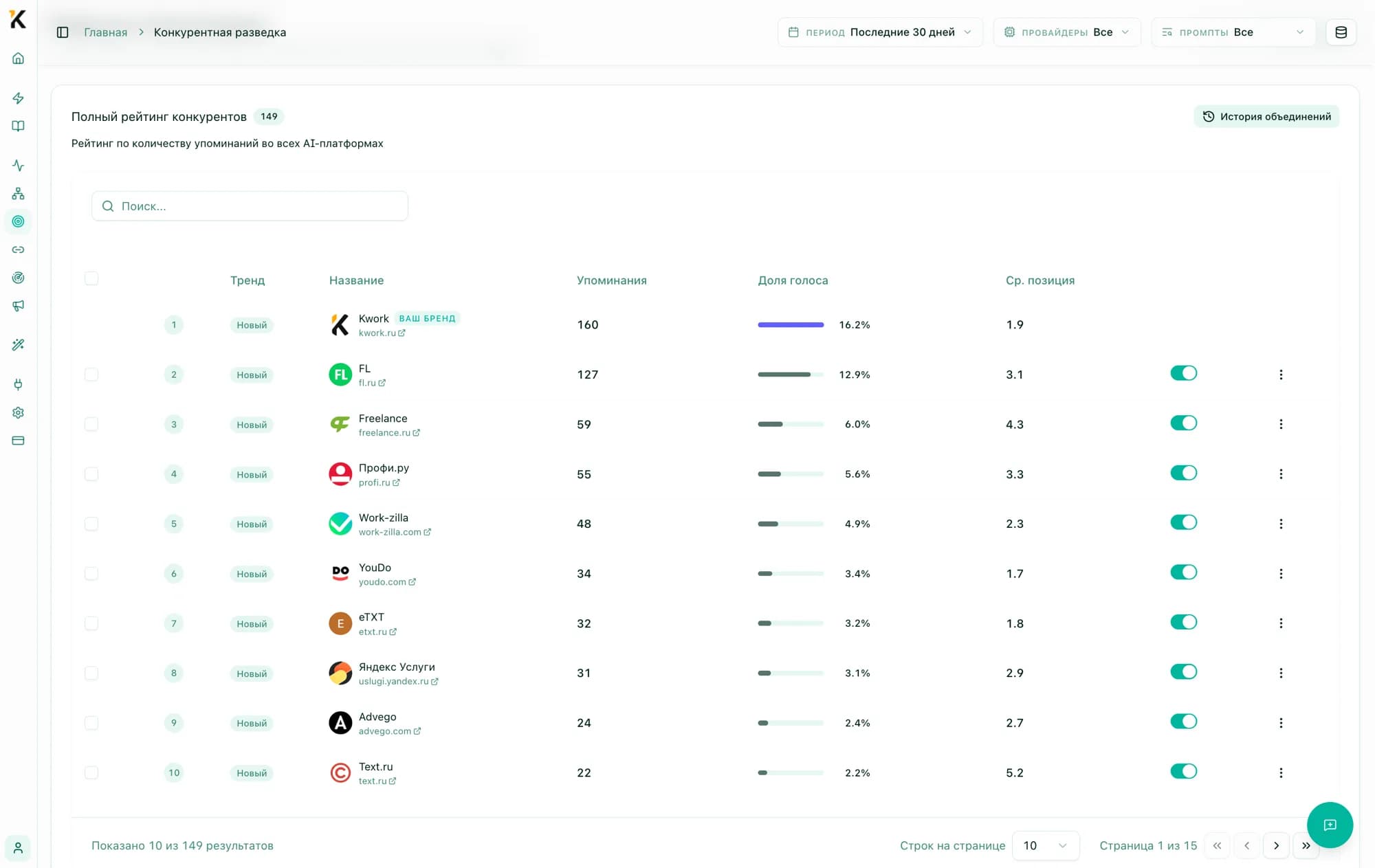Screen dimensions: 1375x868
Task: Open the home icon in the sidebar
Action: tap(19, 58)
